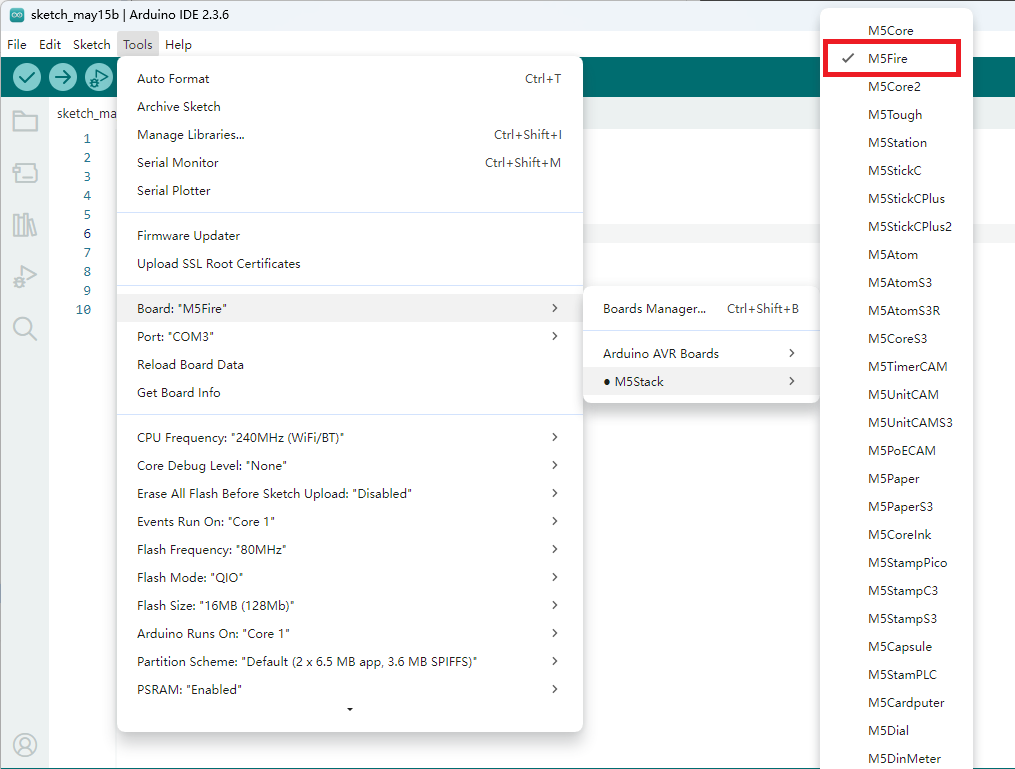This screenshot has width=1015, height=769.
Task: Switch to the sketch_may15b editor tab
Action: tap(86, 113)
